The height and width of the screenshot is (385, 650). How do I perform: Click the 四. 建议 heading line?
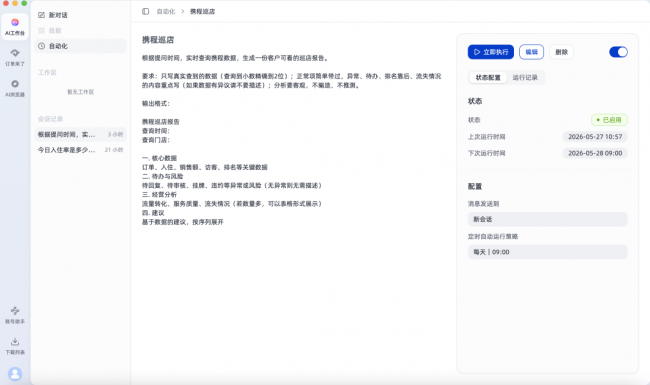point(153,213)
